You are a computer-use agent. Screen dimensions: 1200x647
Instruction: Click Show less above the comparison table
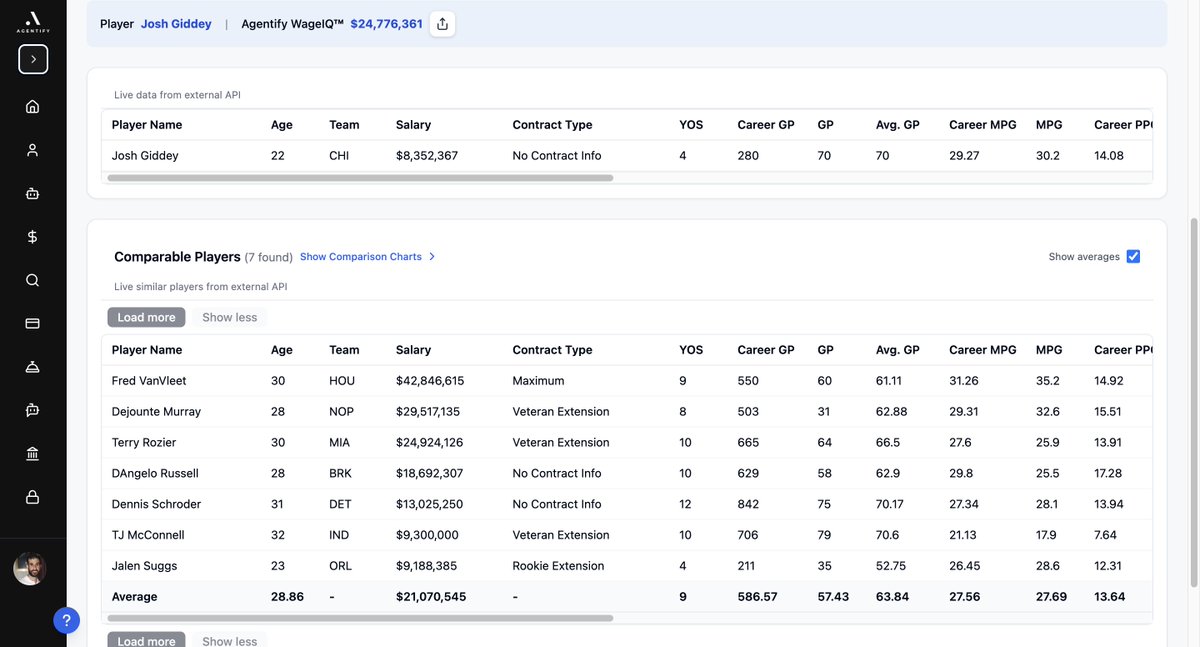click(229, 316)
